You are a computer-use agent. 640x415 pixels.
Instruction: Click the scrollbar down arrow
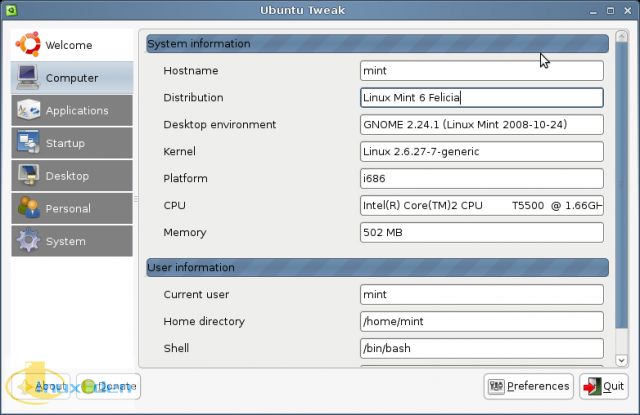622,360
